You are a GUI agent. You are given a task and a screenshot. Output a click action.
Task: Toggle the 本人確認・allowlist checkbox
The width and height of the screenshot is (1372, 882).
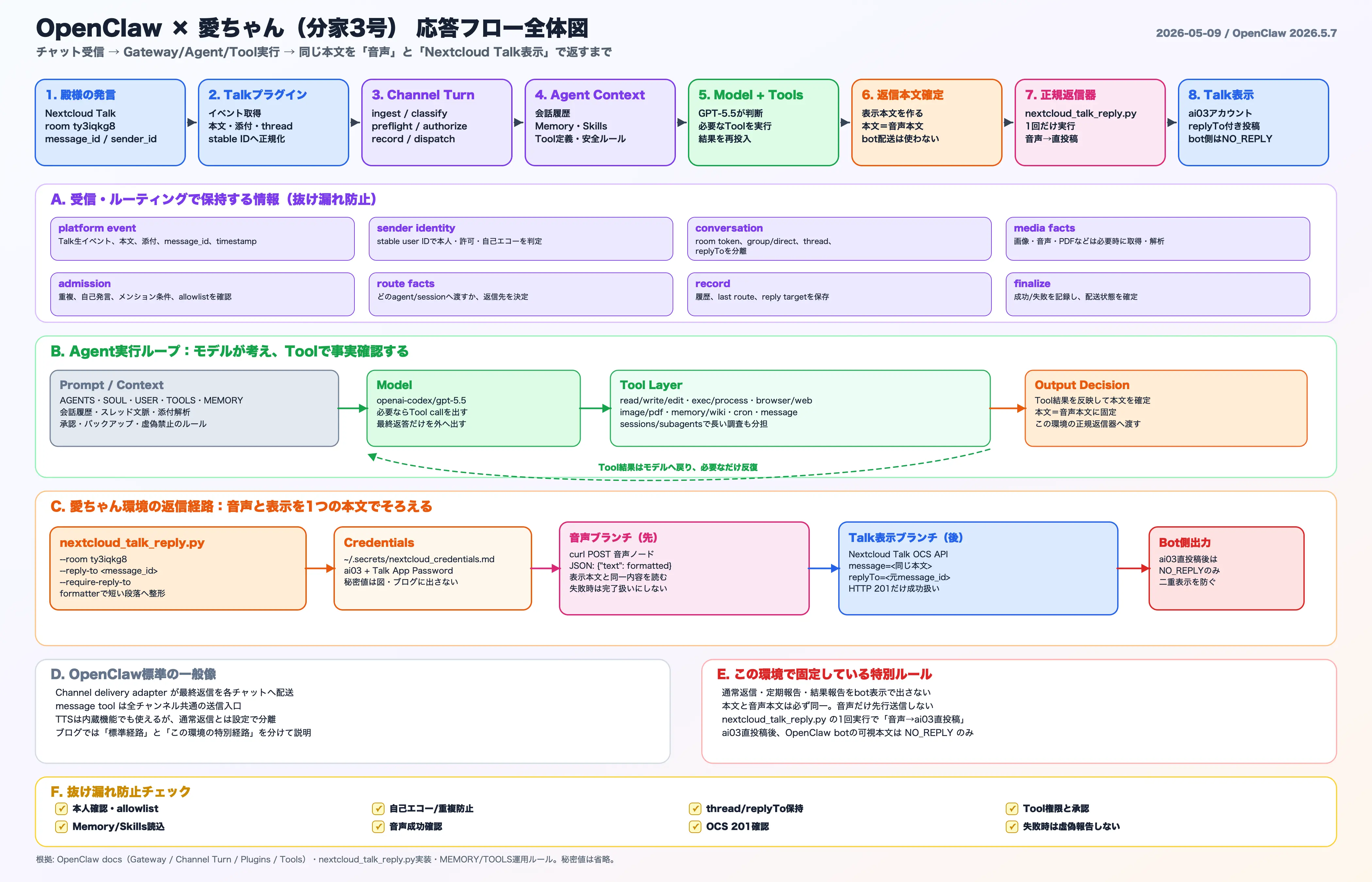[61, 809]
